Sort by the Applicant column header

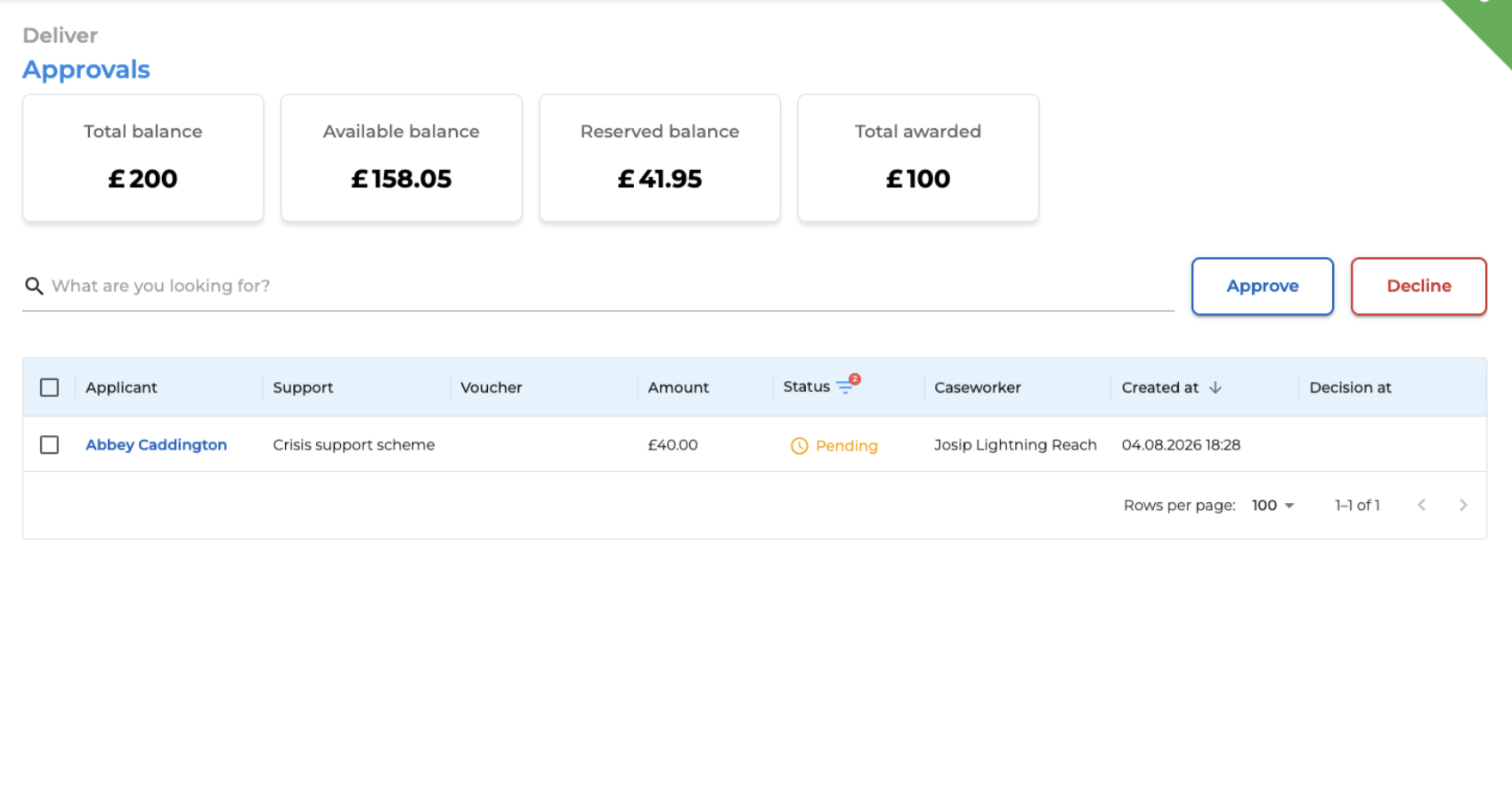(x=121, y=387)
